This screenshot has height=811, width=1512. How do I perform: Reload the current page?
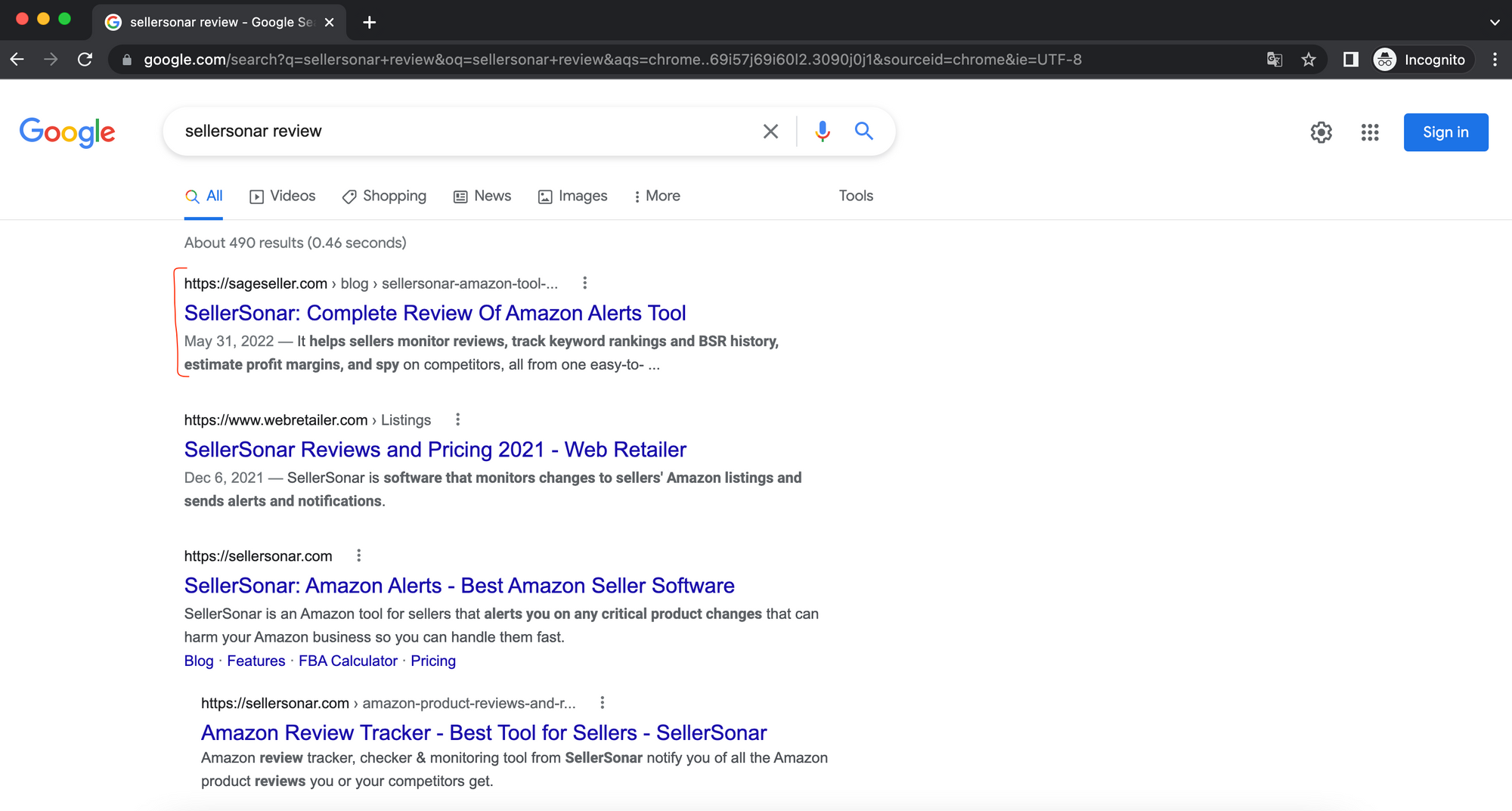coord(85,60)
